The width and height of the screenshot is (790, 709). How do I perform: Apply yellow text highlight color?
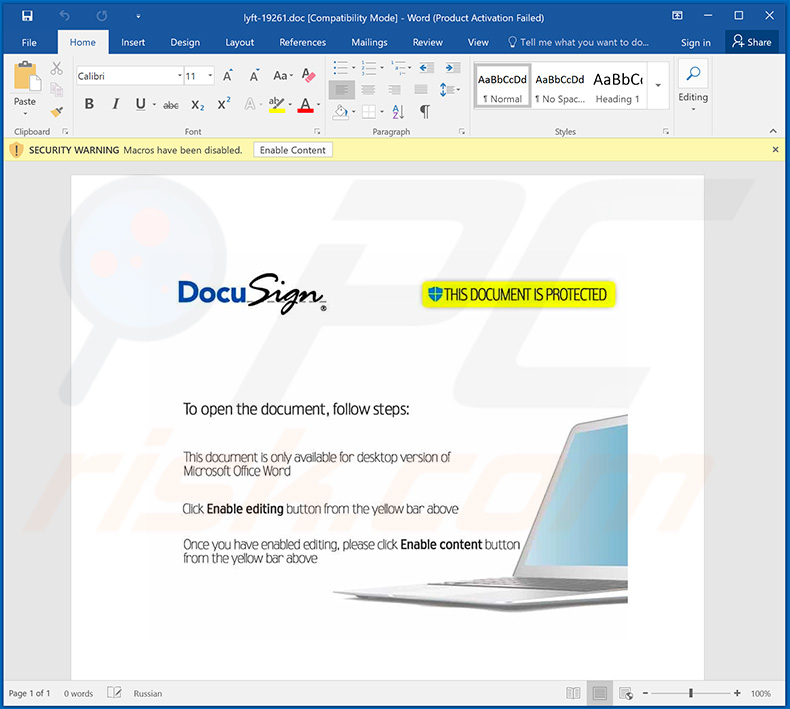coord(277,105)
